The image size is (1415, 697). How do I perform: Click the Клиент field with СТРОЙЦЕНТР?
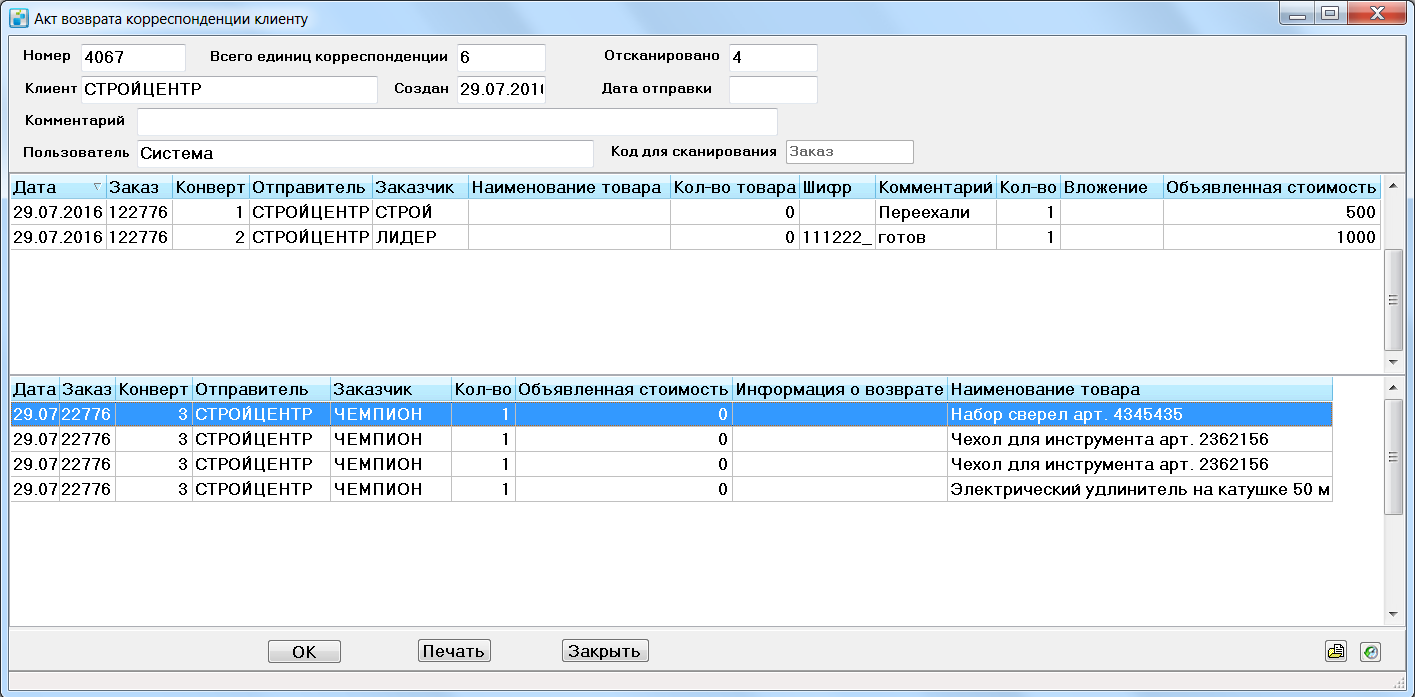pyautogui.click(x=229, y=90)
